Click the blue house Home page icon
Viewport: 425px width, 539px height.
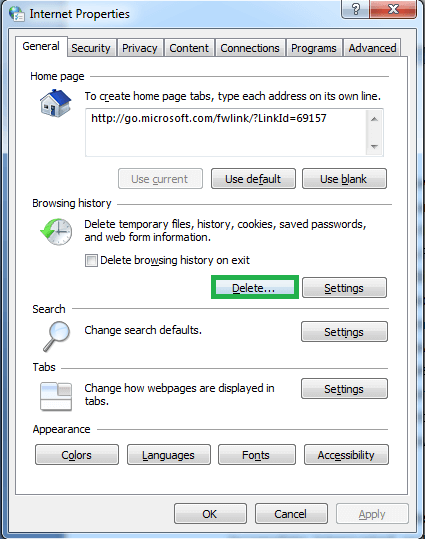[x=55, y=103]
